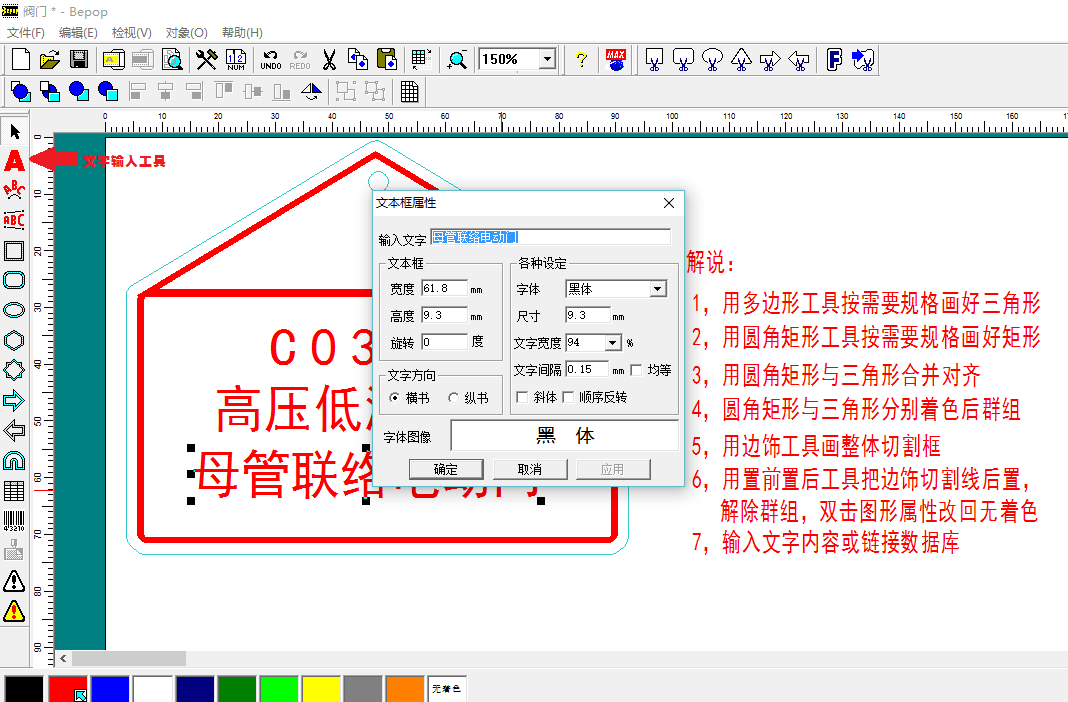Pick the black color swatch

coord(25,689)
